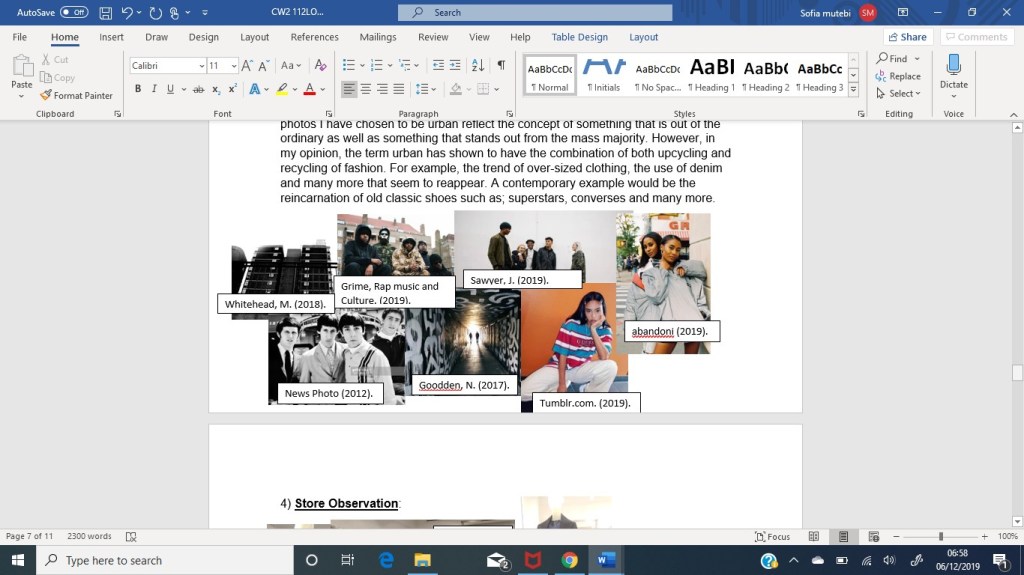This screenshot has width=1024, height=575.
Task: Switch to the References tab
Action: 314,37
